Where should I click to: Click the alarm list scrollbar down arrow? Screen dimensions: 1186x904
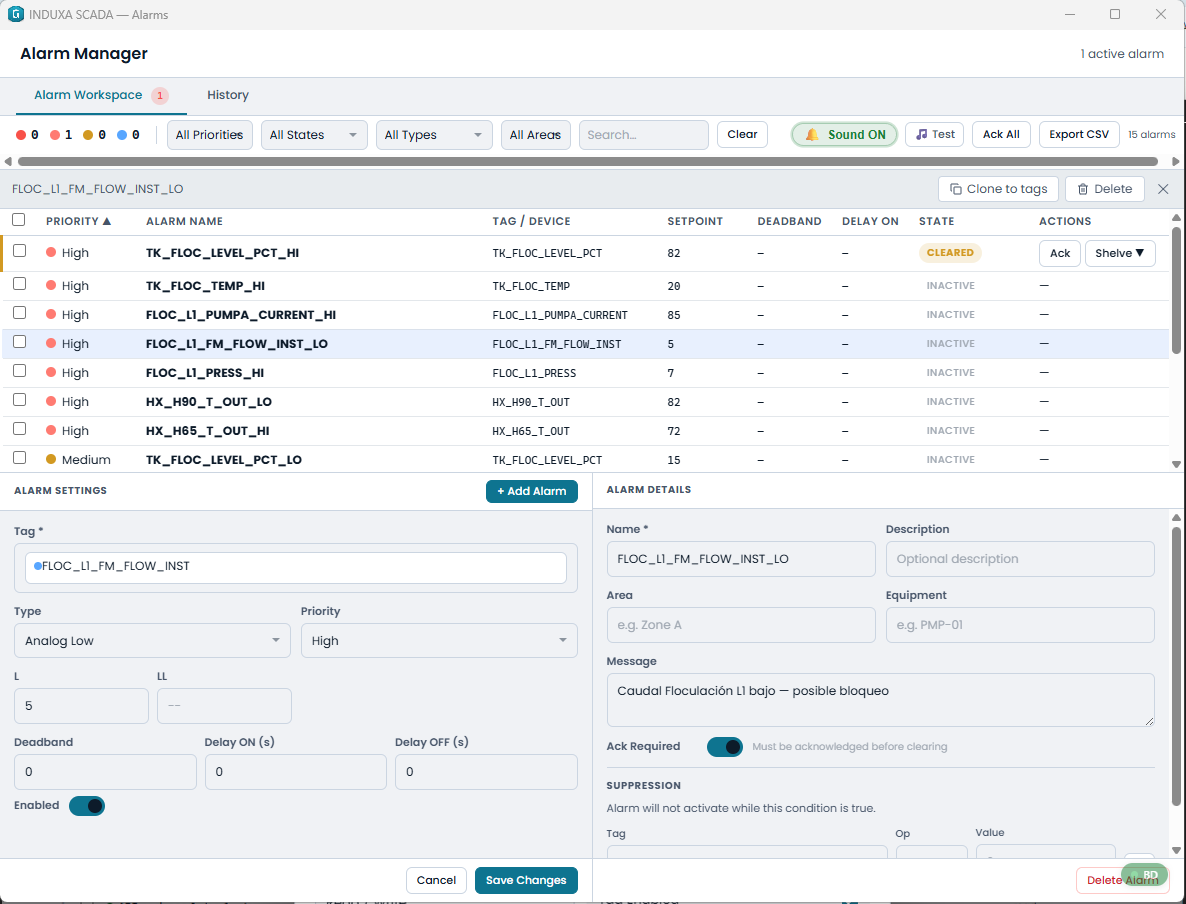click(x=1176, y=464)
